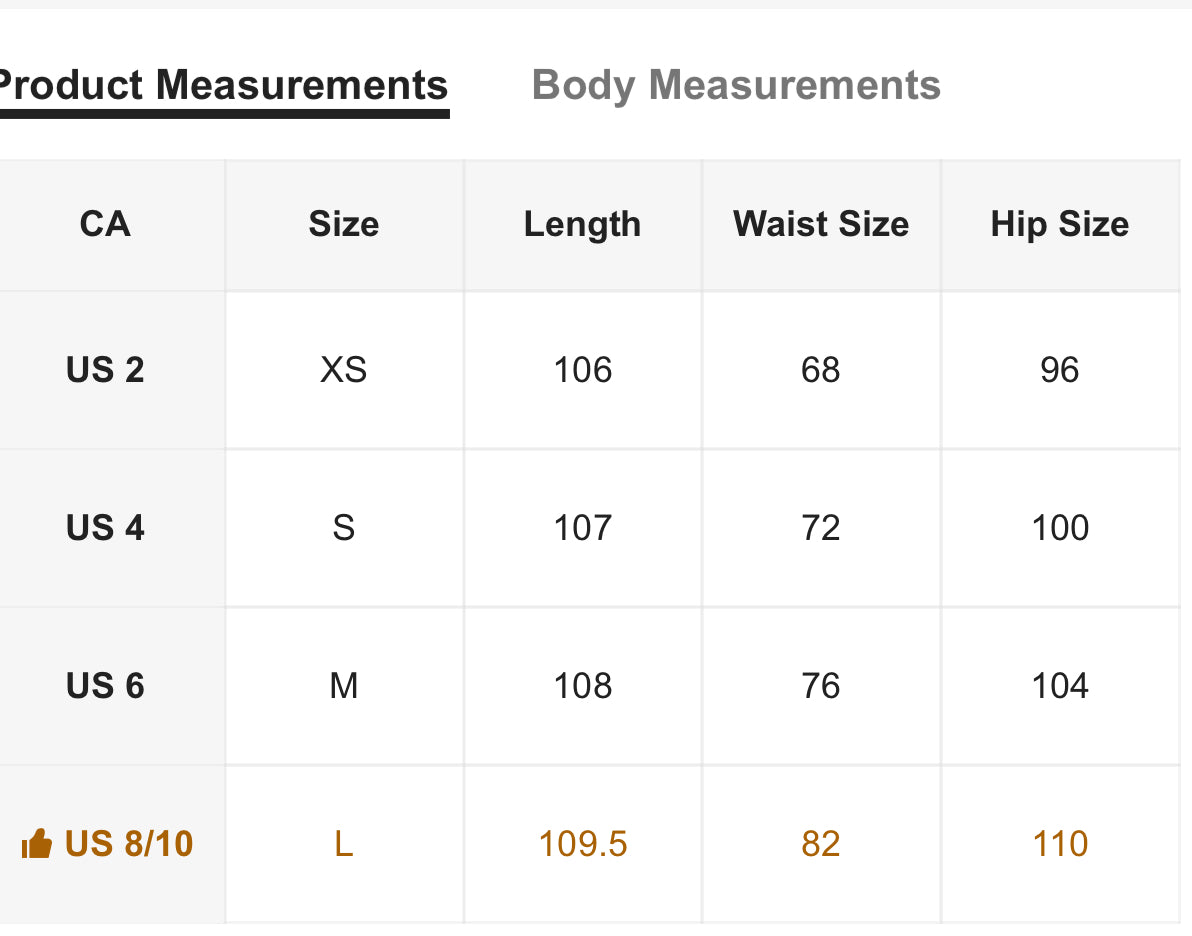Switch to the Body Measurements tab

[x=736, y=86]
